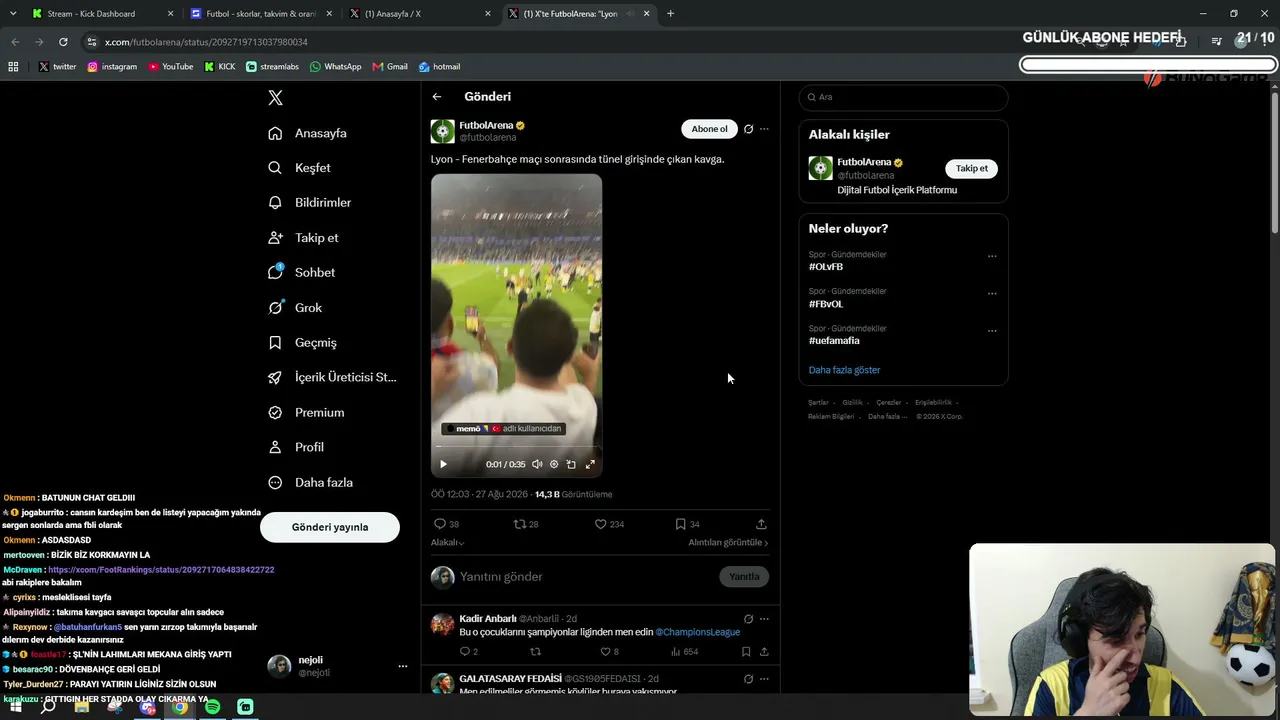Click the X logo in the sidebar
The height and width of the screenshot is (720, 1280).
click(276, 98)
